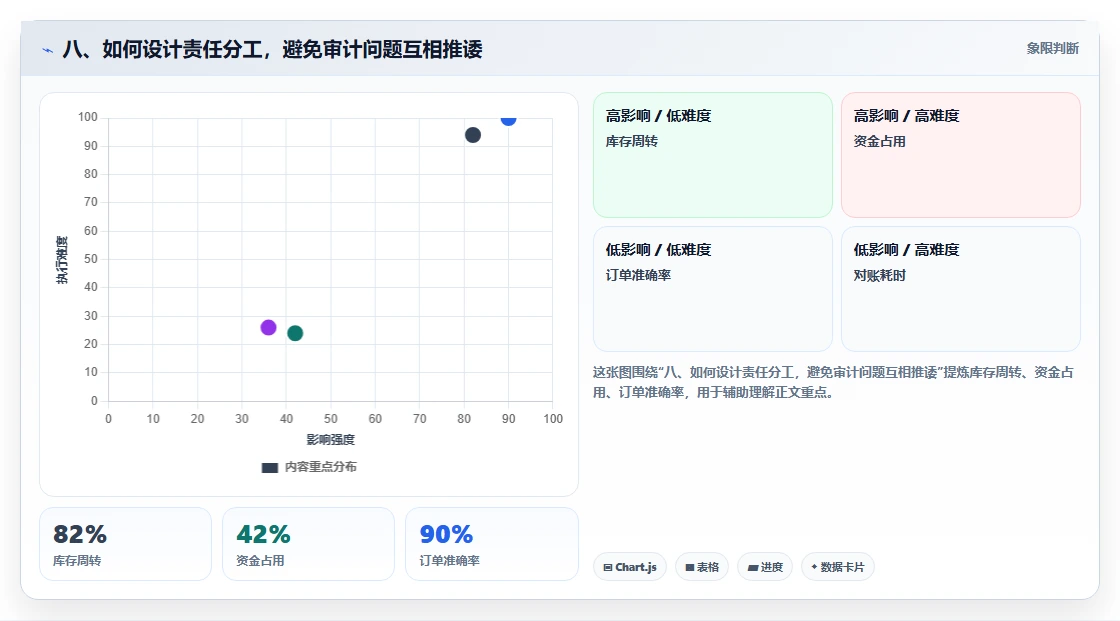Click 资金占用 text in red quadrant
The image size is (1120, 621).
pyautogui.click(x=879, y=141)
